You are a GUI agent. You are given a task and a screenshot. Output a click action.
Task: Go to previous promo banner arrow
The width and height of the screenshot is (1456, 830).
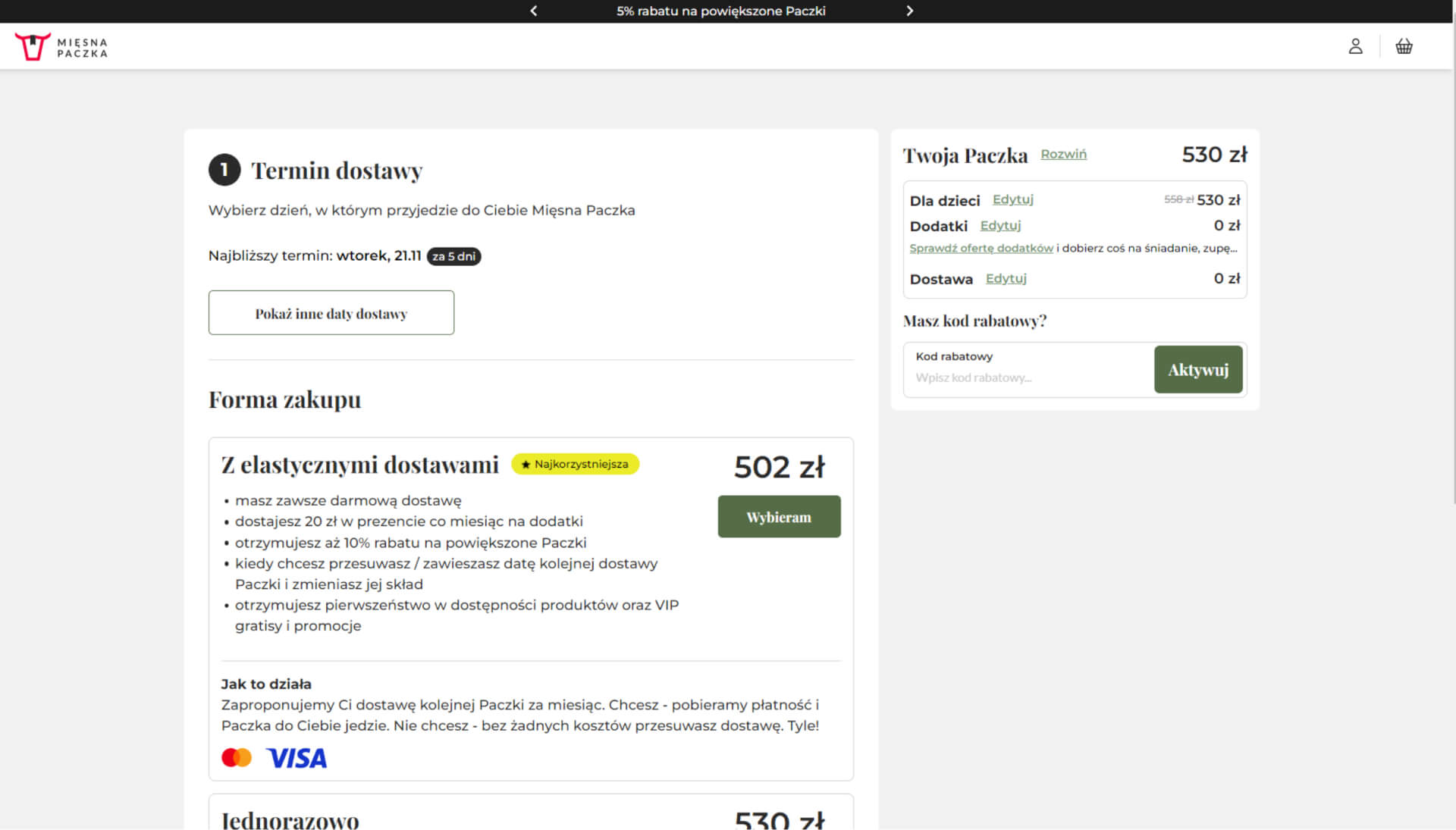(534, 11)
